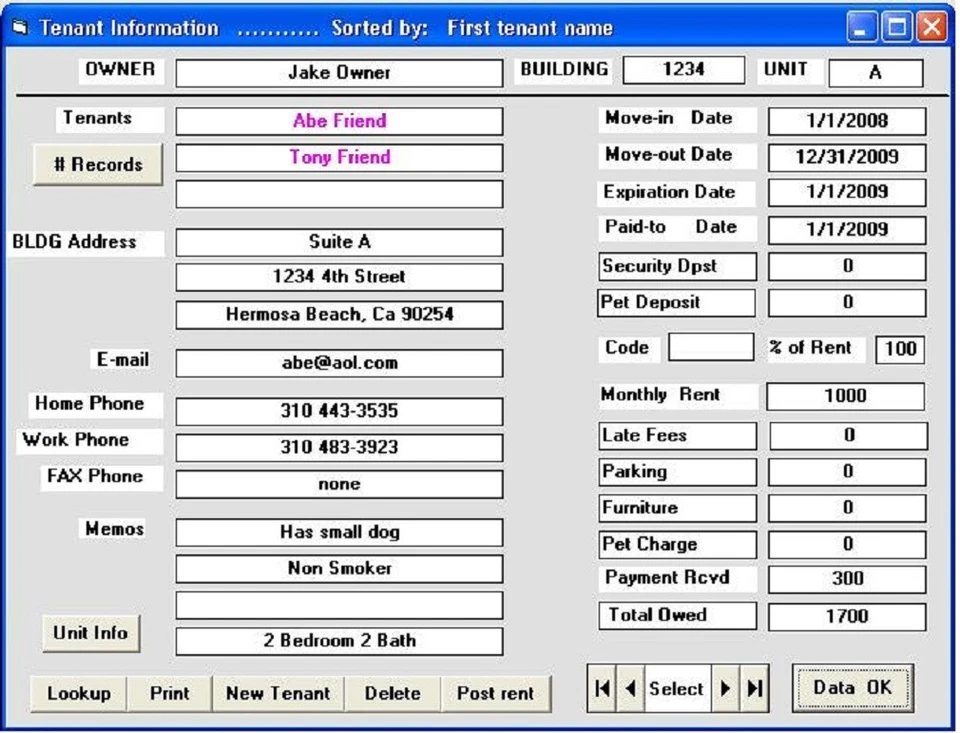This screenshot has height=733, width=960.
Task: Click the Security Dpst label
Action: click(x=676, y=266)
